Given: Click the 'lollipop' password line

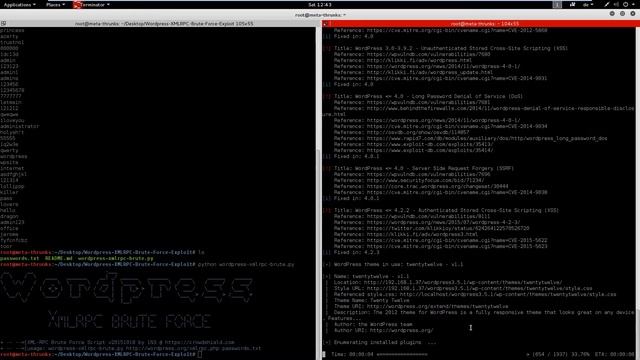Looking at the screenshot, I should pos(12,186).
